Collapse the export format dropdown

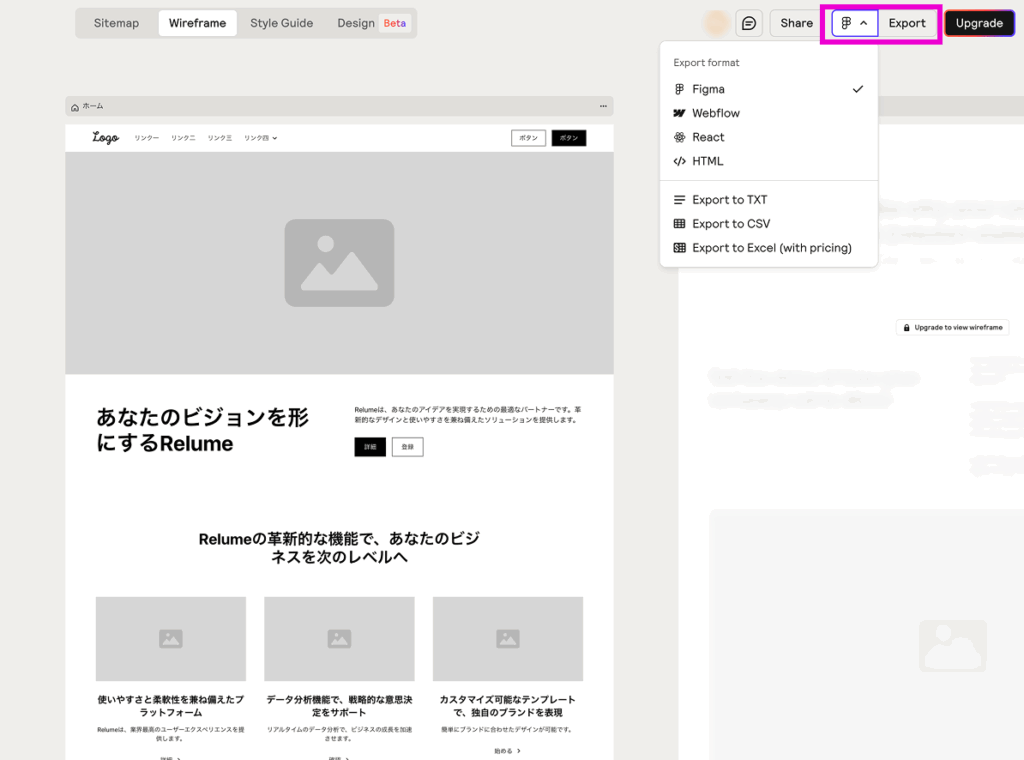854,23
